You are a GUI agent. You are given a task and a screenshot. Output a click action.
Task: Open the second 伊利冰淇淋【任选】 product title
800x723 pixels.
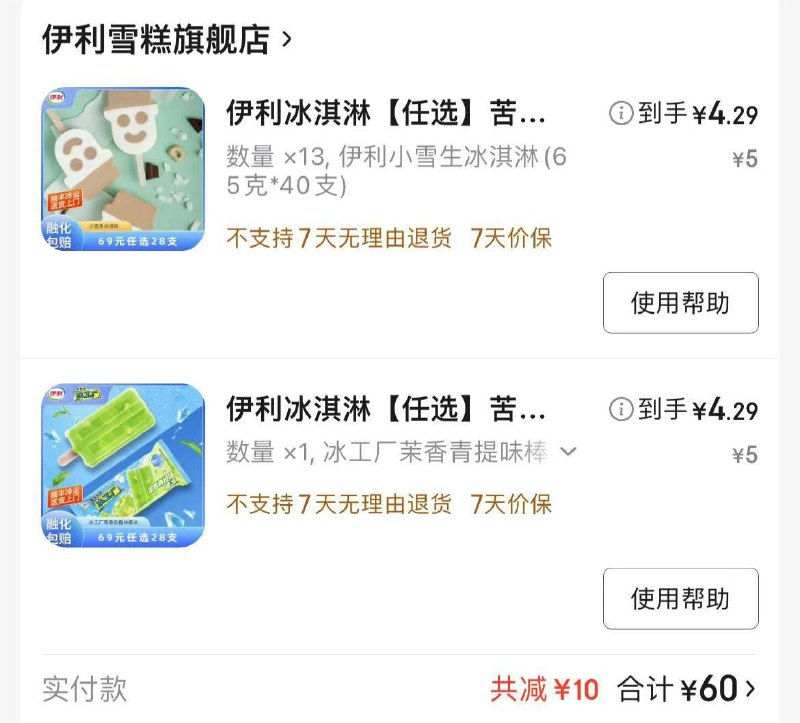pos(386,409)
